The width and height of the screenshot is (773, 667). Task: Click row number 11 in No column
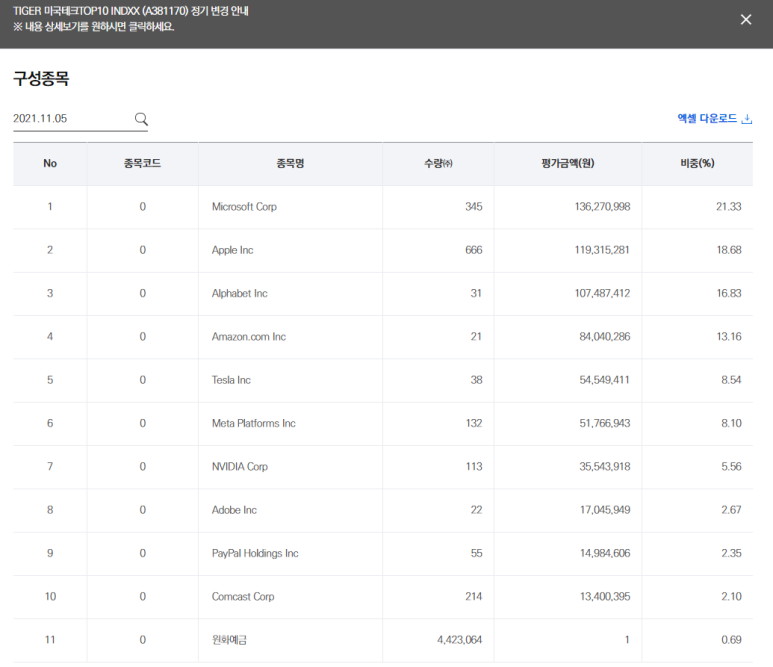click(x=50, y=640)
